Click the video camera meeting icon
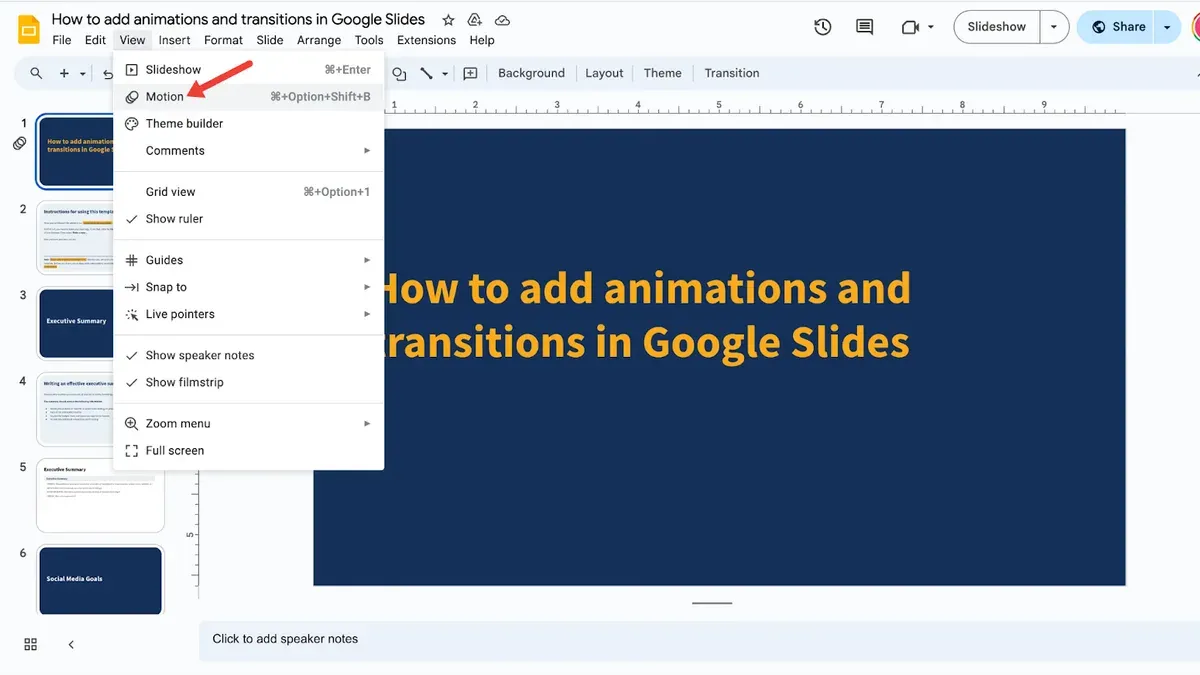 tap(910, 27)
